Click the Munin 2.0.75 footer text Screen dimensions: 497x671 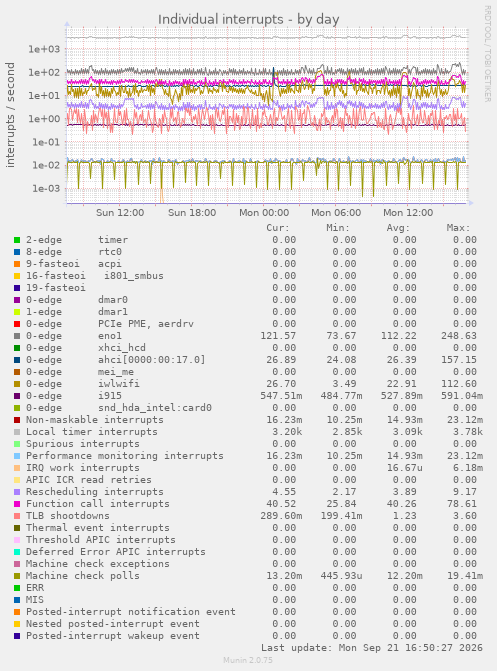[x=248, y=660]
